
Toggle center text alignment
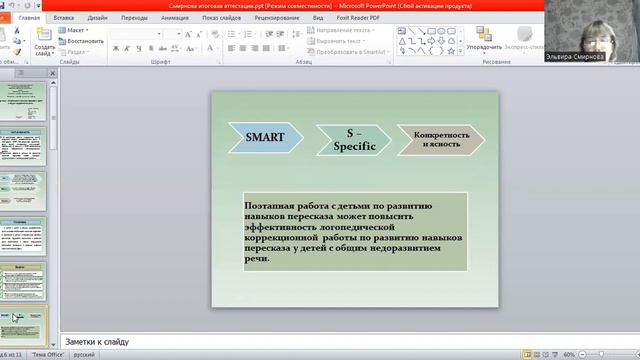(x=243, y=48)
